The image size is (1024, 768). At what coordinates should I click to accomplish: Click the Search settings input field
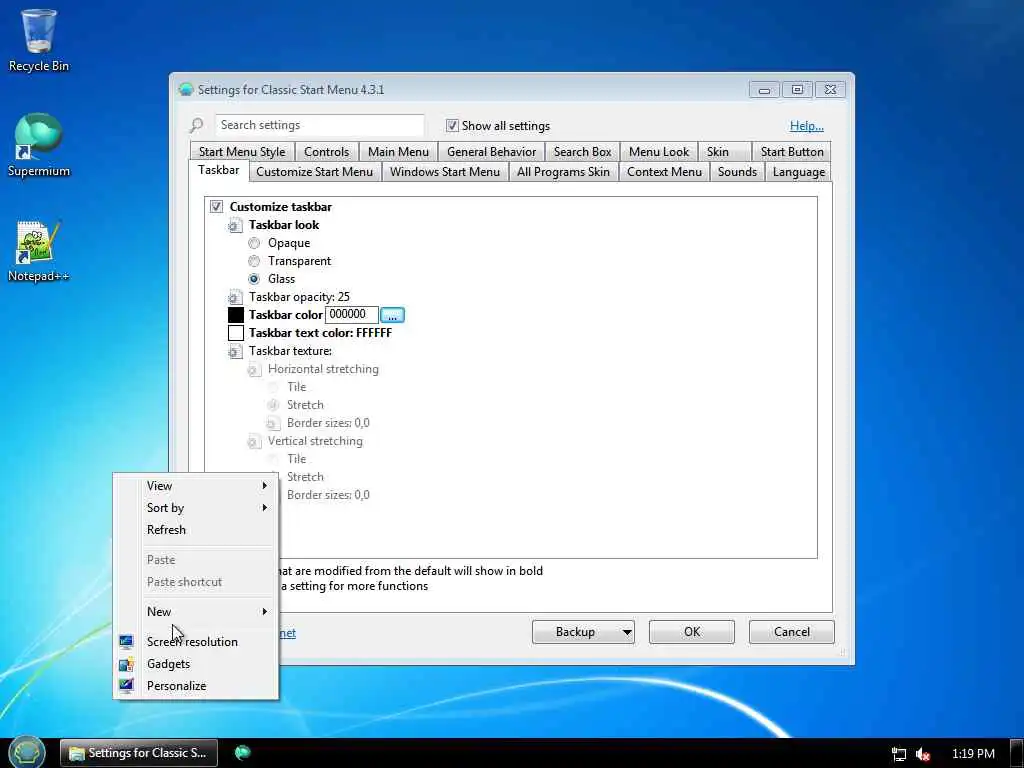point(319,125)
